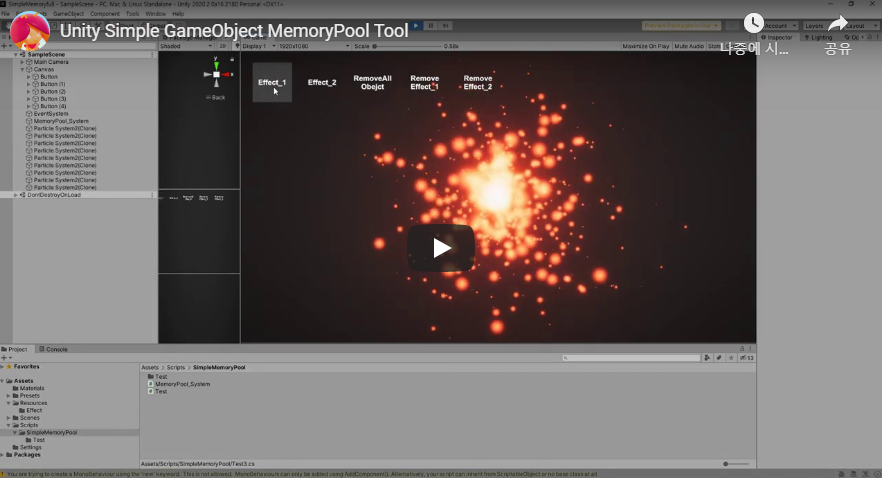
Task: Expand the Main Camera object
Action: (x=22, y=62)
